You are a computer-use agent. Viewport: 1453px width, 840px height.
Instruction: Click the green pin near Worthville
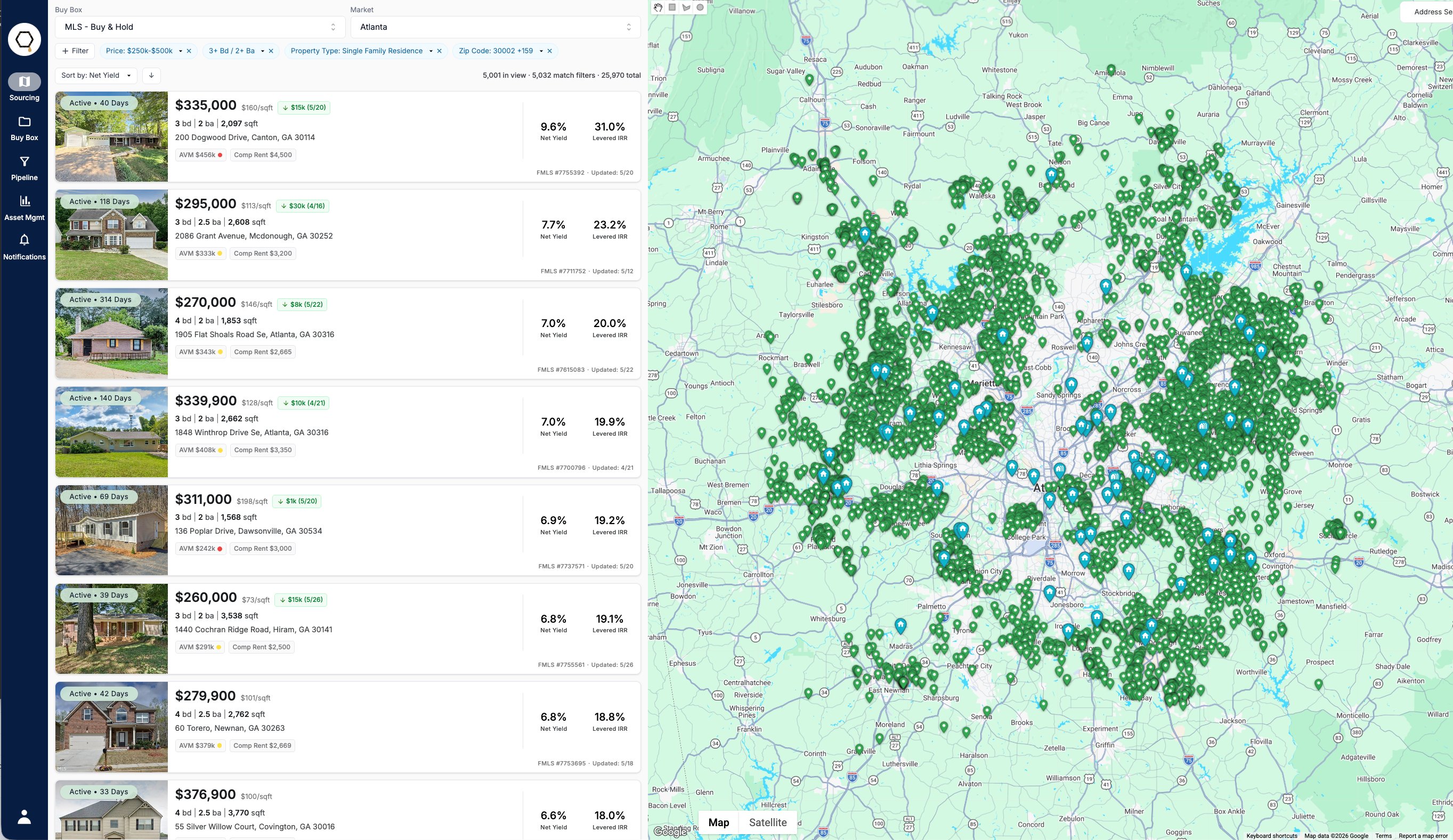point(1319,684)
